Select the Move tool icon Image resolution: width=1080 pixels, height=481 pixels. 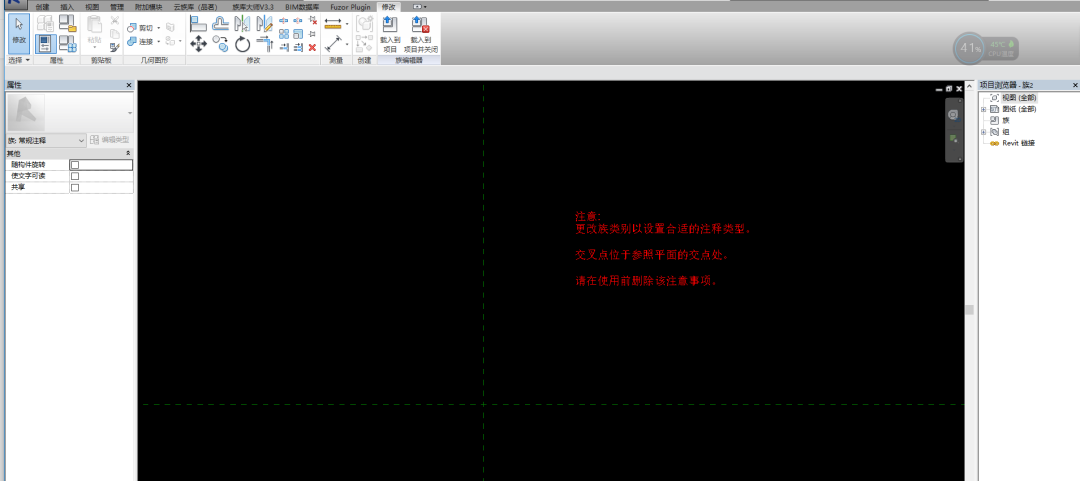pos(198,44)
